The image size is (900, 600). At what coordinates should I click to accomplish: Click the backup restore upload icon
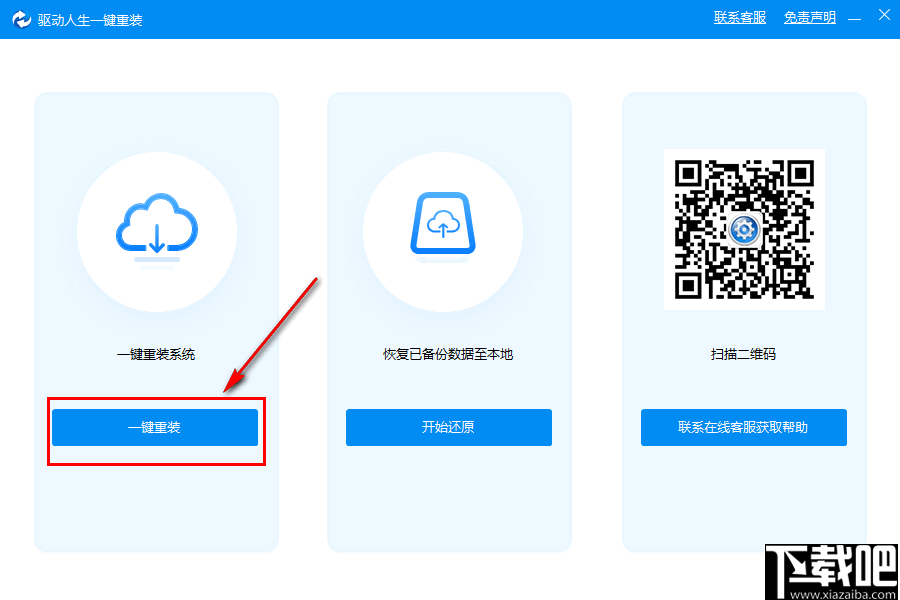[x=443, y=226]
